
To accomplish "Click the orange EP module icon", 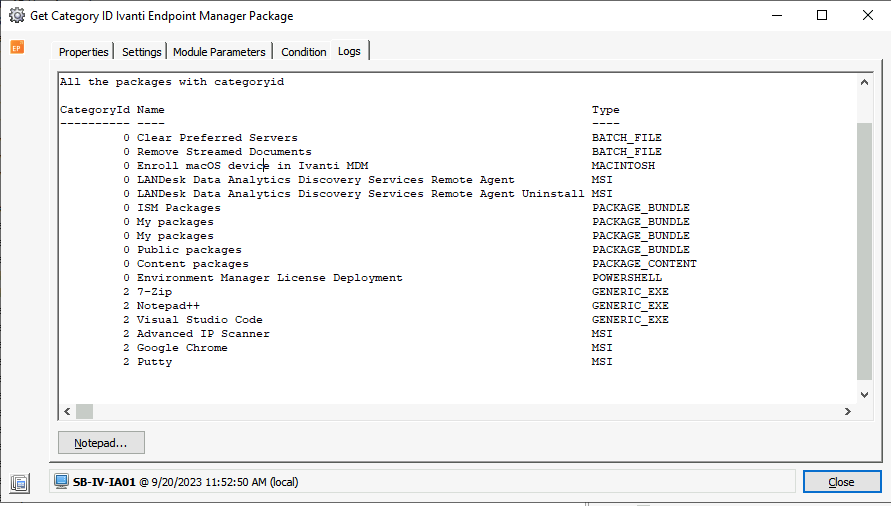I will [x=17, y=47].
